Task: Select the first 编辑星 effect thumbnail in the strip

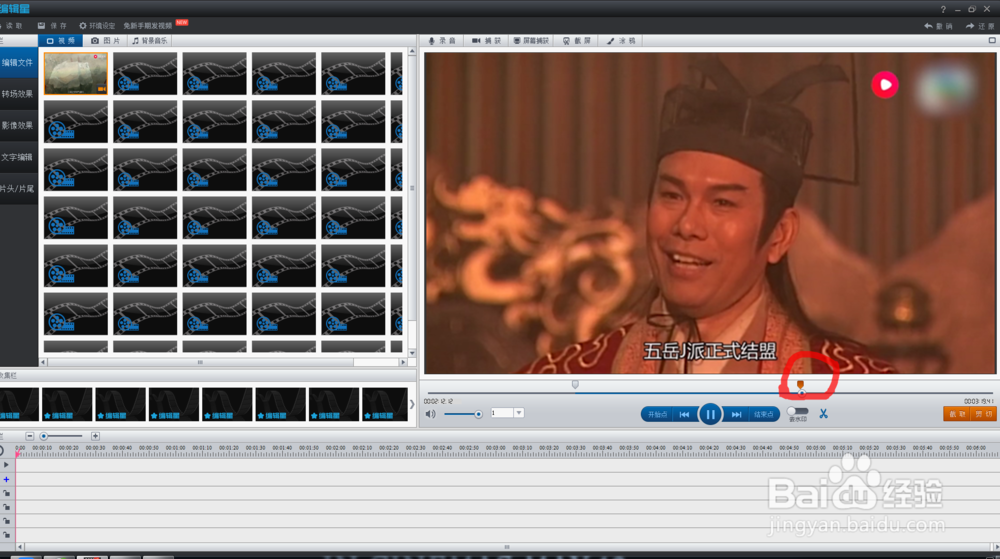Action: (19, 404)
